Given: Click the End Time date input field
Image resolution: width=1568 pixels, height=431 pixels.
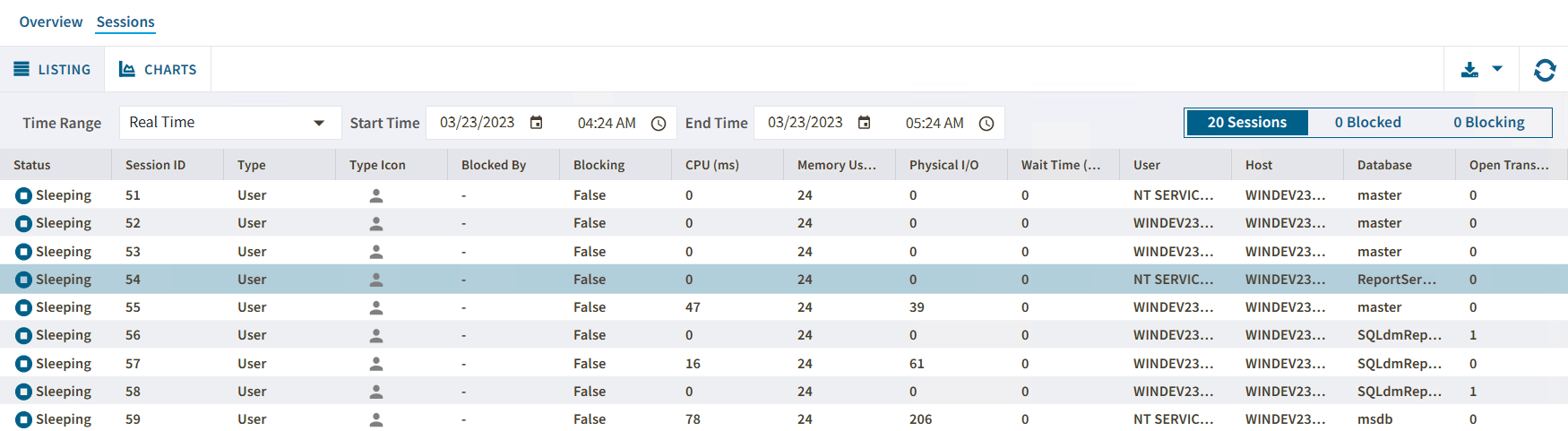Looking at the screenshot, I should [x=805, y=123].
